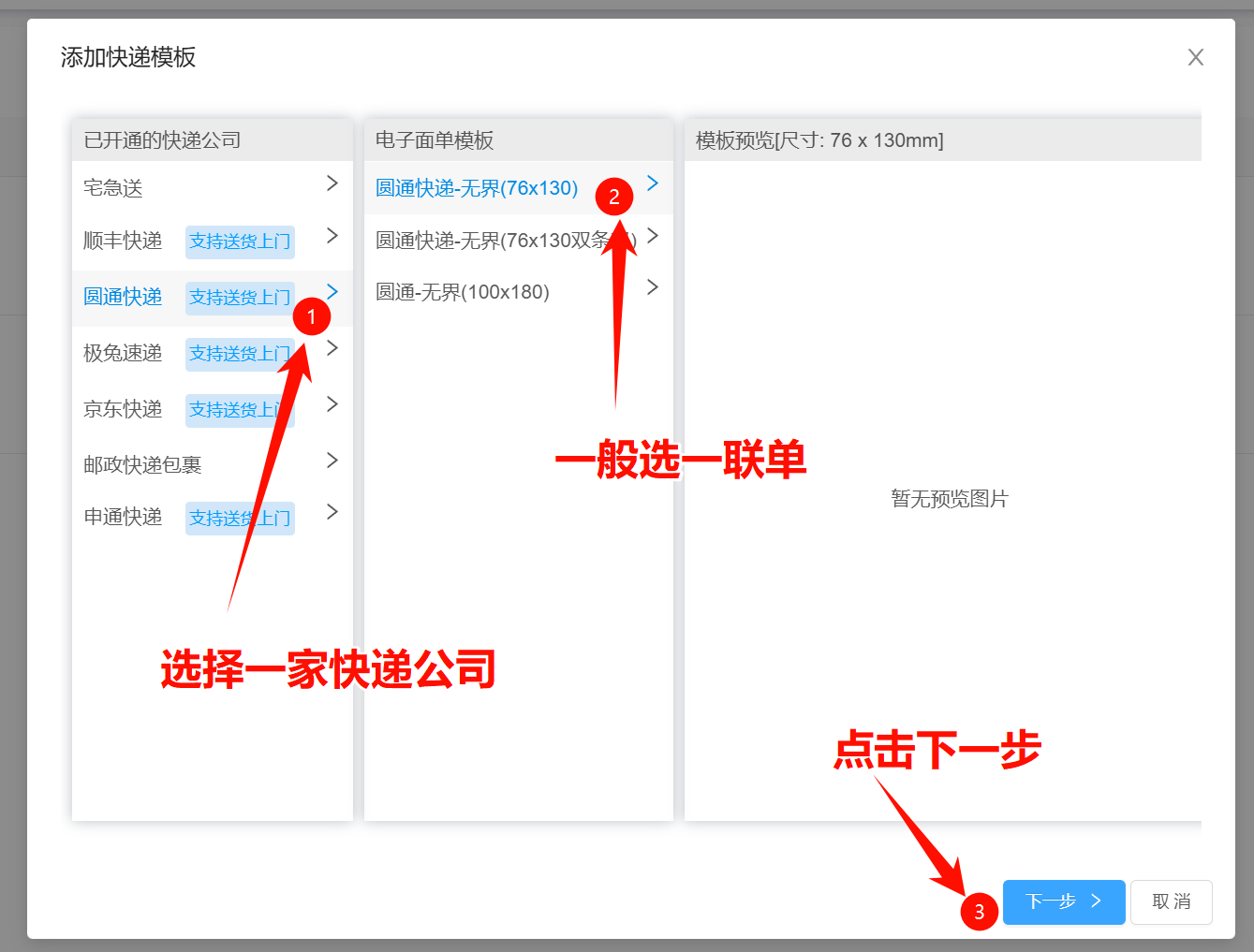Click the 下一步 button
Image resolution: width=1254 pixels, height=952 pixels.
click(x=1063, y=901)
